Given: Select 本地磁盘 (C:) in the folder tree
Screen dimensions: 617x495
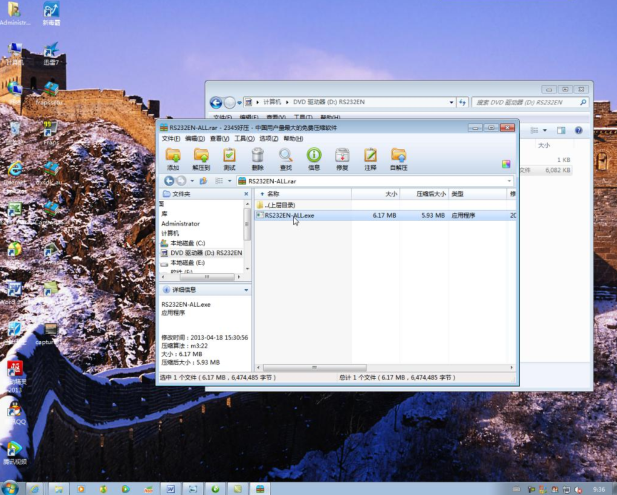Looking at the screenshot, I should pyautogui.click(x=183, y=243).
